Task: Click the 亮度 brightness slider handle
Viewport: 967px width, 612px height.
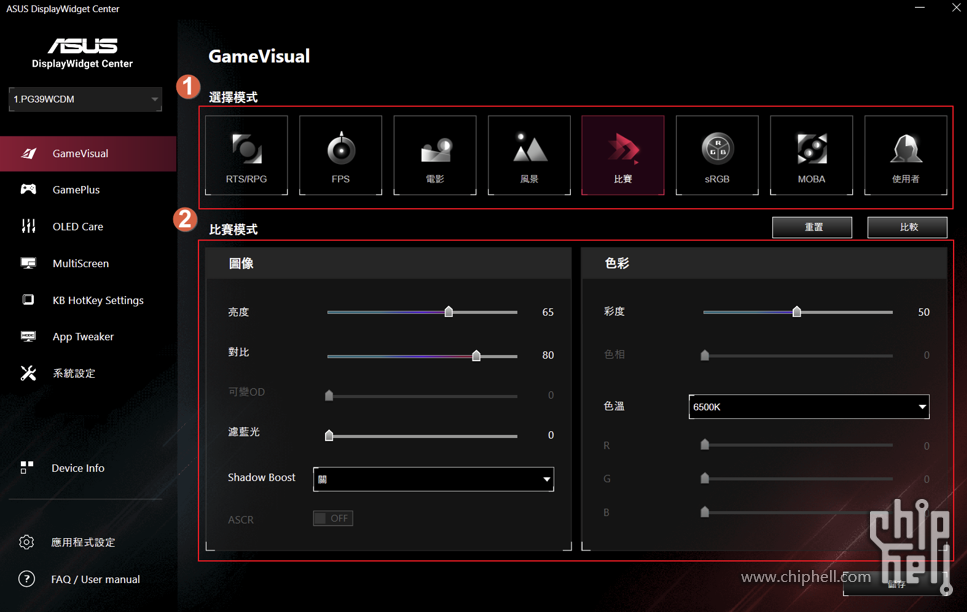Action: pyautogui.click(x=449, y=312)
